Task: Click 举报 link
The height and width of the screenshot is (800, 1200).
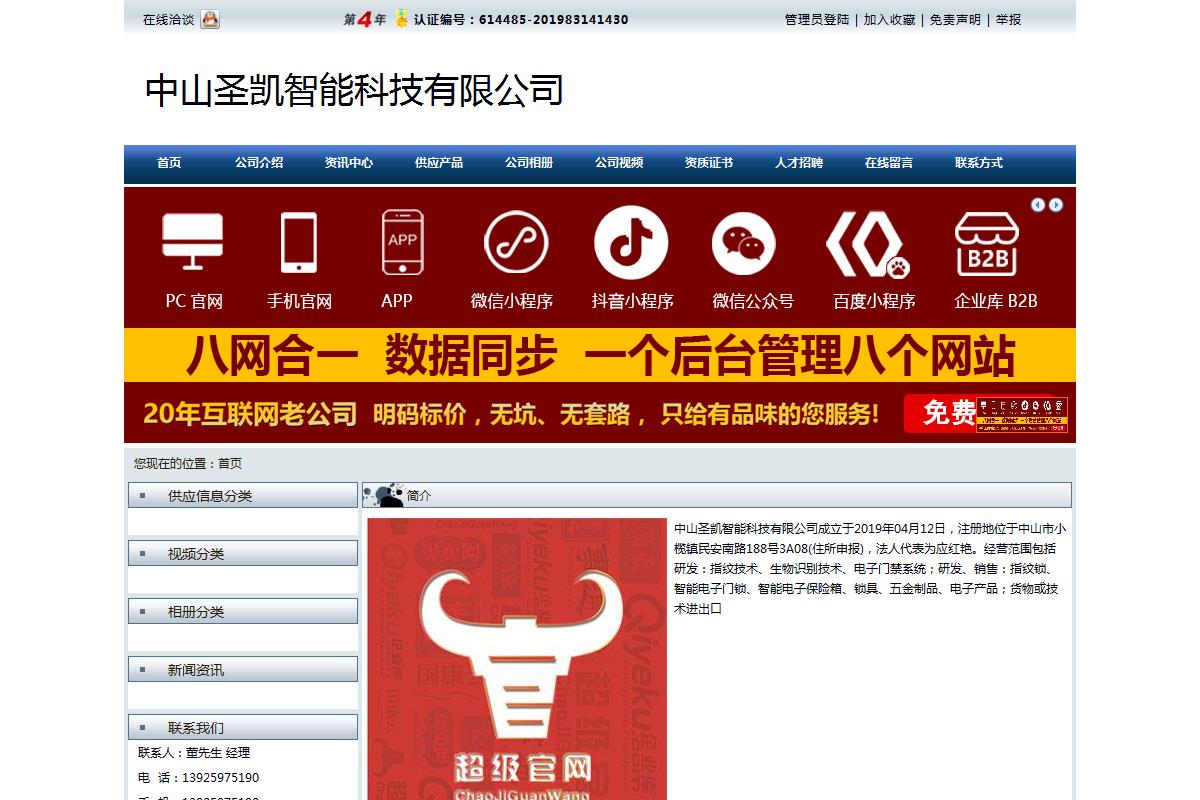Action: tap(1008, 19)
